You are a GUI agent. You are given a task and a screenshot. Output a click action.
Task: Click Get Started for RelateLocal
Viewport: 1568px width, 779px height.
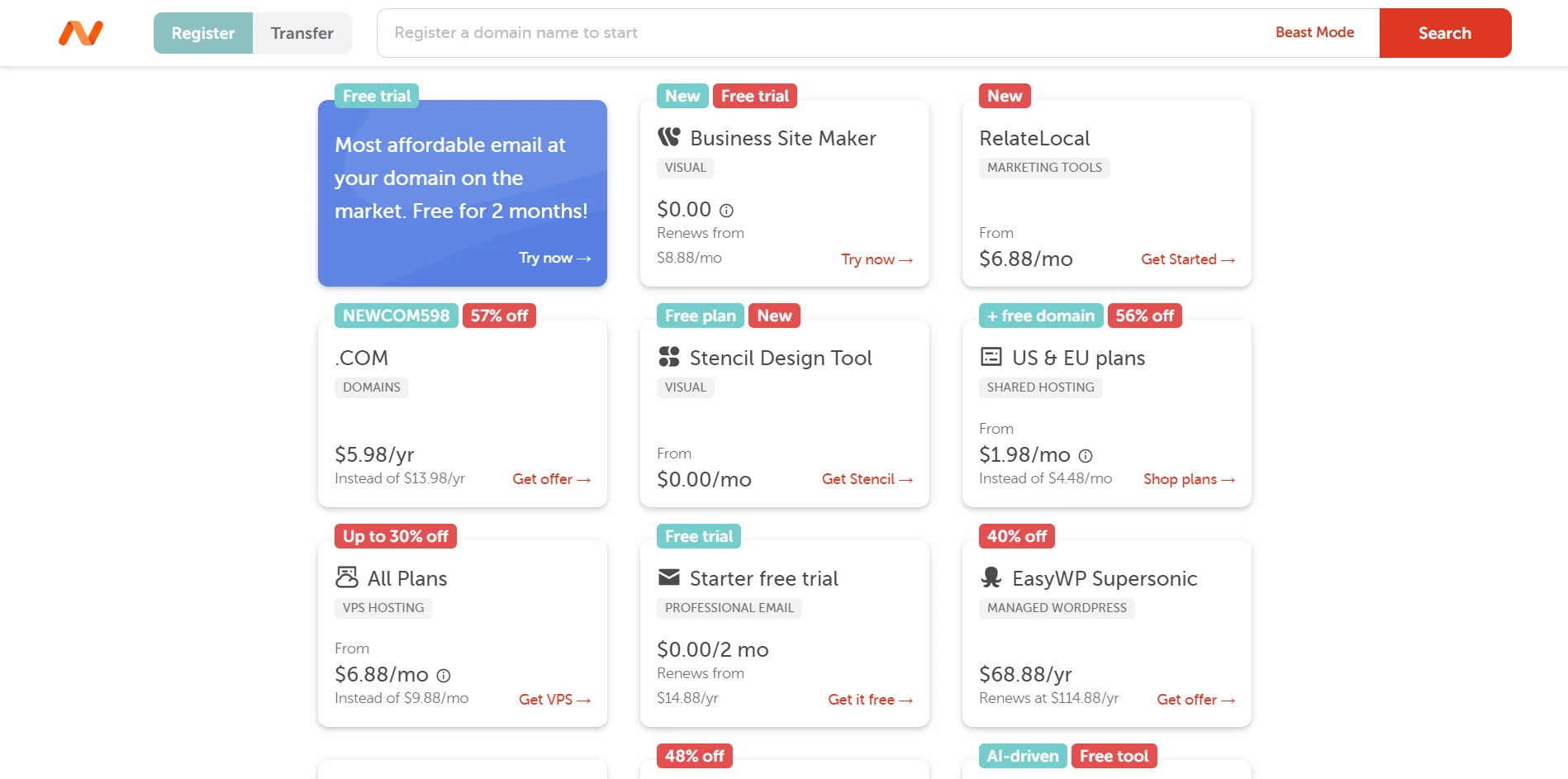point(1188,259)
